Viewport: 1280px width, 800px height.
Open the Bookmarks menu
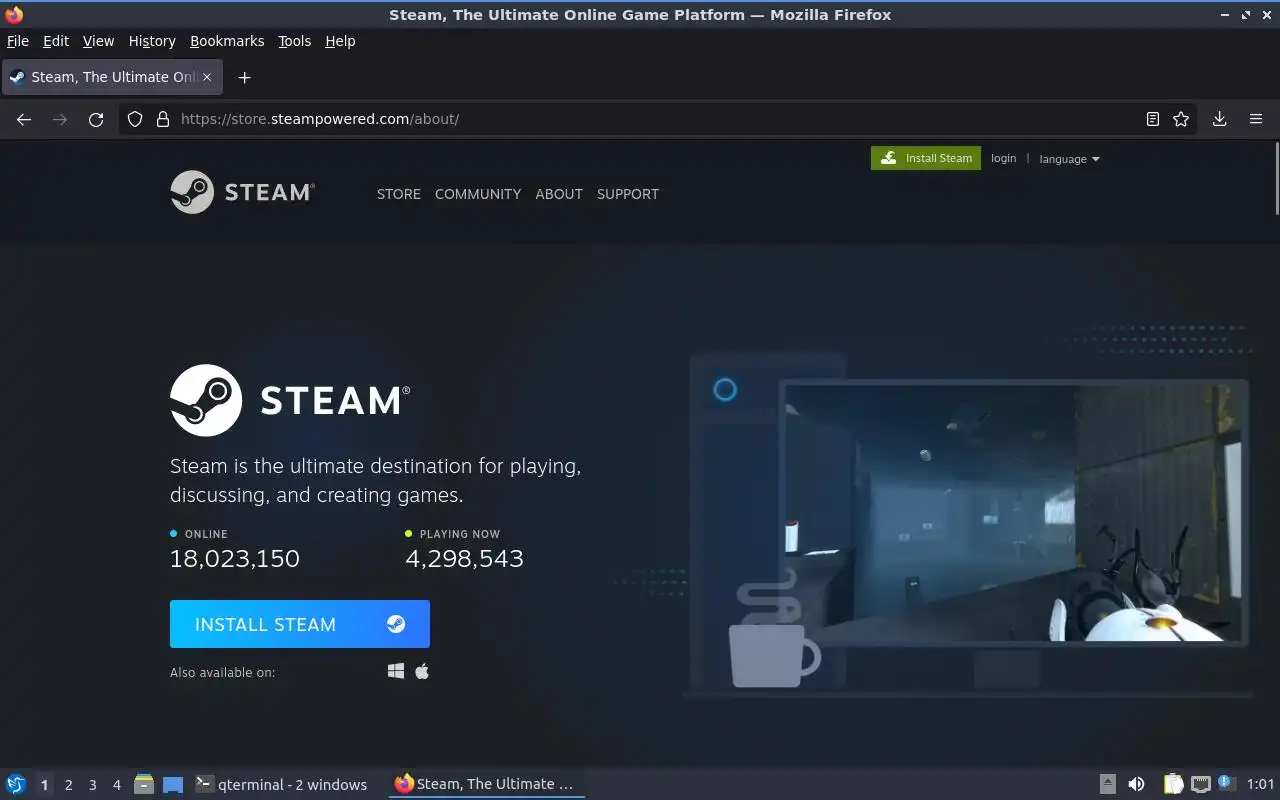tap(227, 41)
